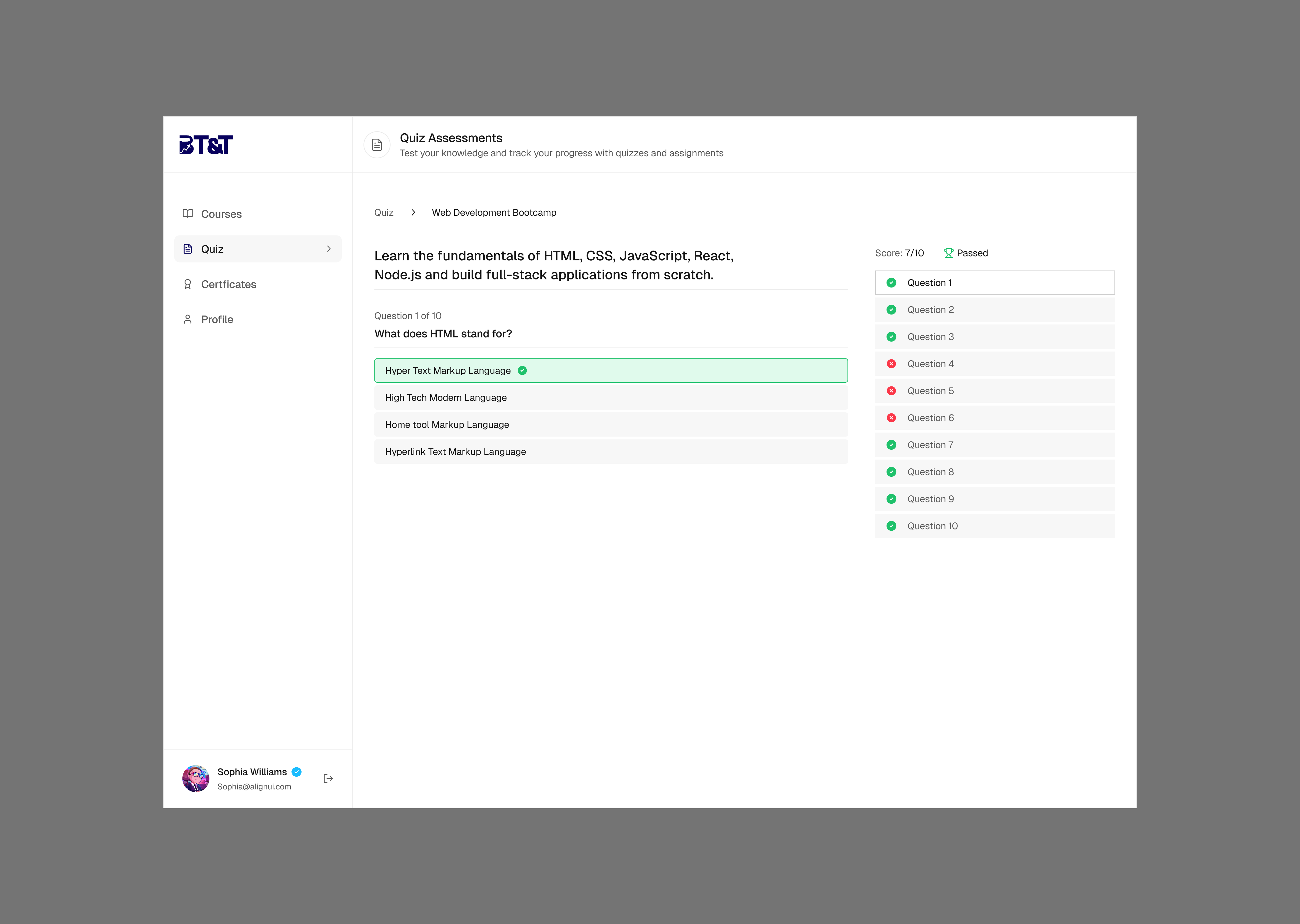Open Courses in the sidebar
Viewport: 1300px width, 924px height.
point(258,214)
